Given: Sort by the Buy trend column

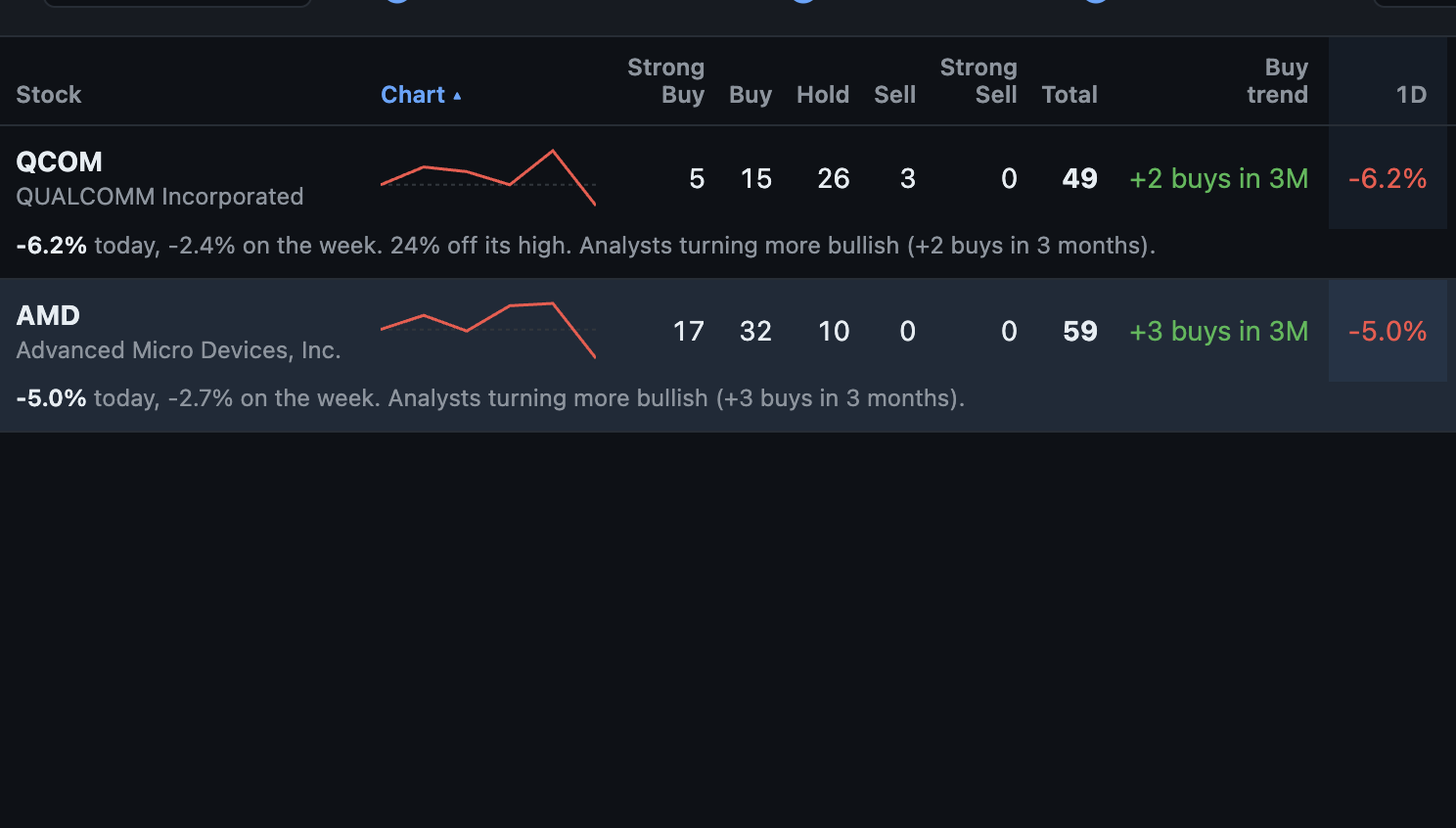Looking at the screenshot, I should pyautogui.click(x=1277, y=81).
